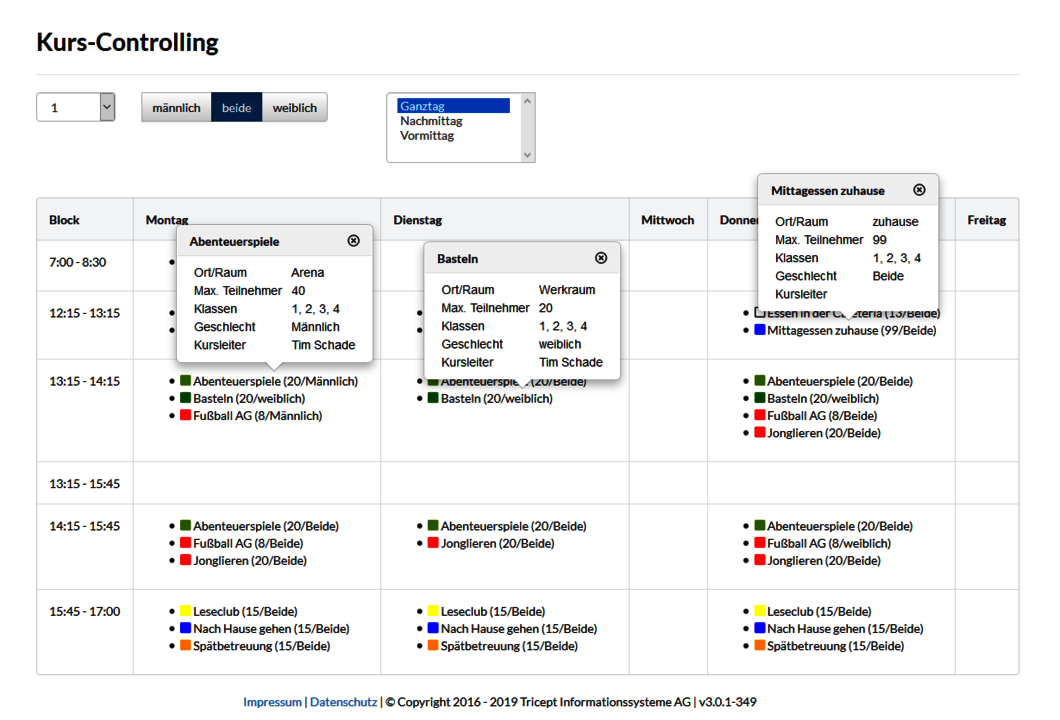Select the weiblich gender filter
The image size is (1060, 720).
click(x=295, y=108)
